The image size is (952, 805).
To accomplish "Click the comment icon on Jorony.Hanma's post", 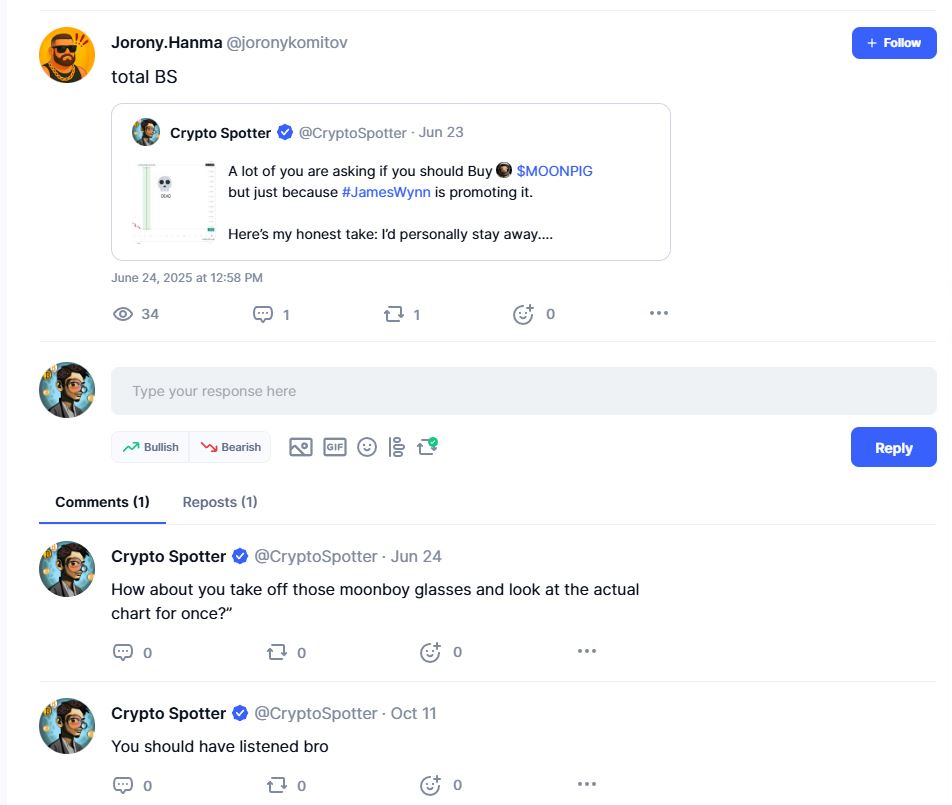I will coord(263,314).
